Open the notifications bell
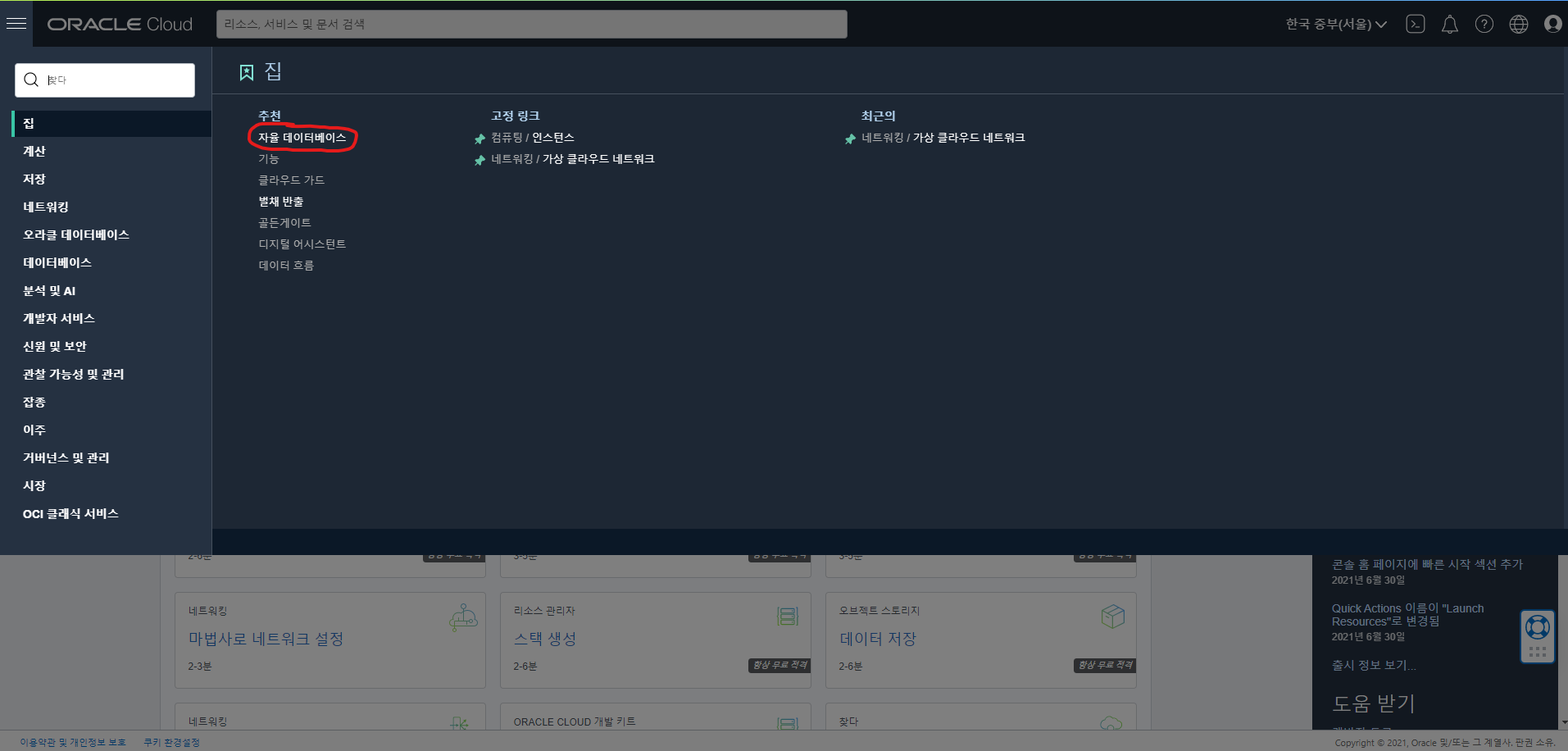 coord(1450,24)
